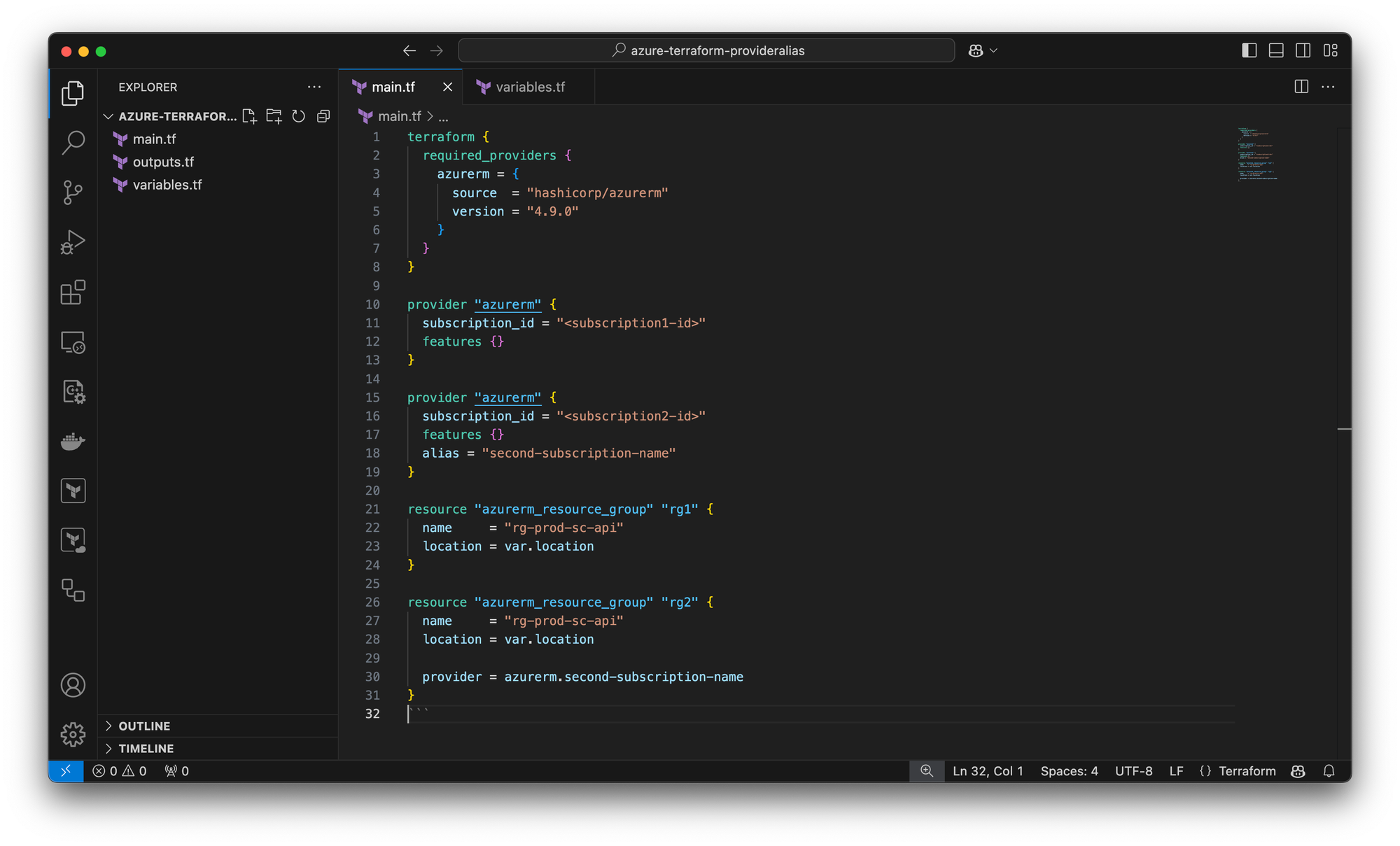Change indentation via Spaces: 4
This screenshot has height=846, width=1400.
(1069, 770)
